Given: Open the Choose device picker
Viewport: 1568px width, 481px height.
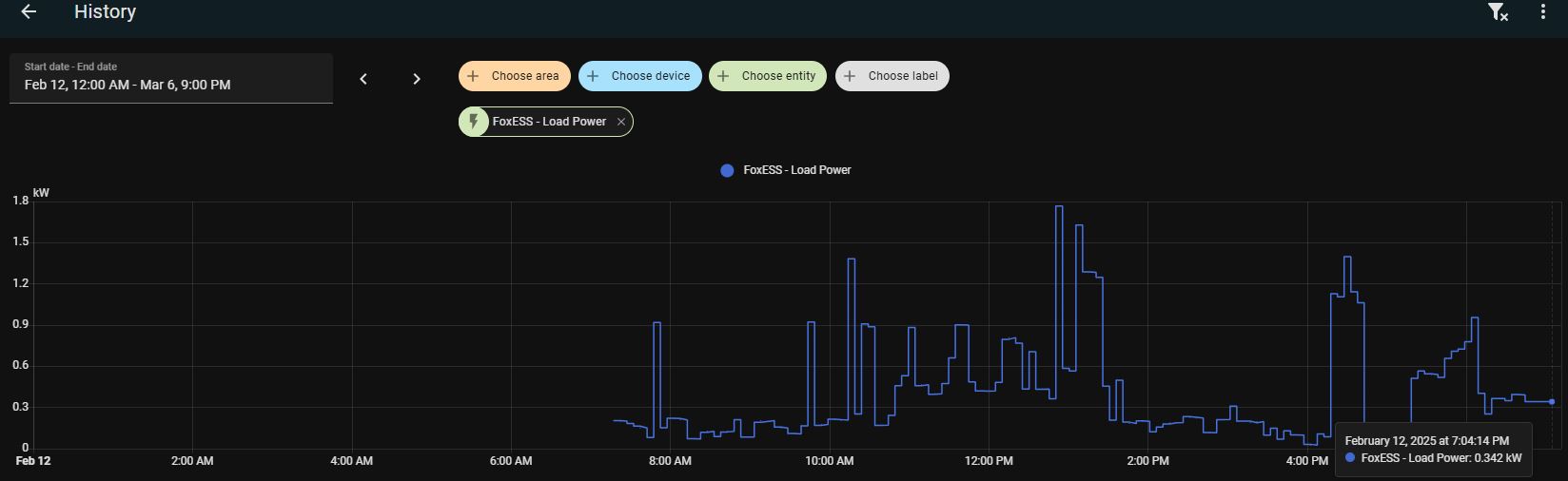Looking at the screenshot, I should coord(639,76).
